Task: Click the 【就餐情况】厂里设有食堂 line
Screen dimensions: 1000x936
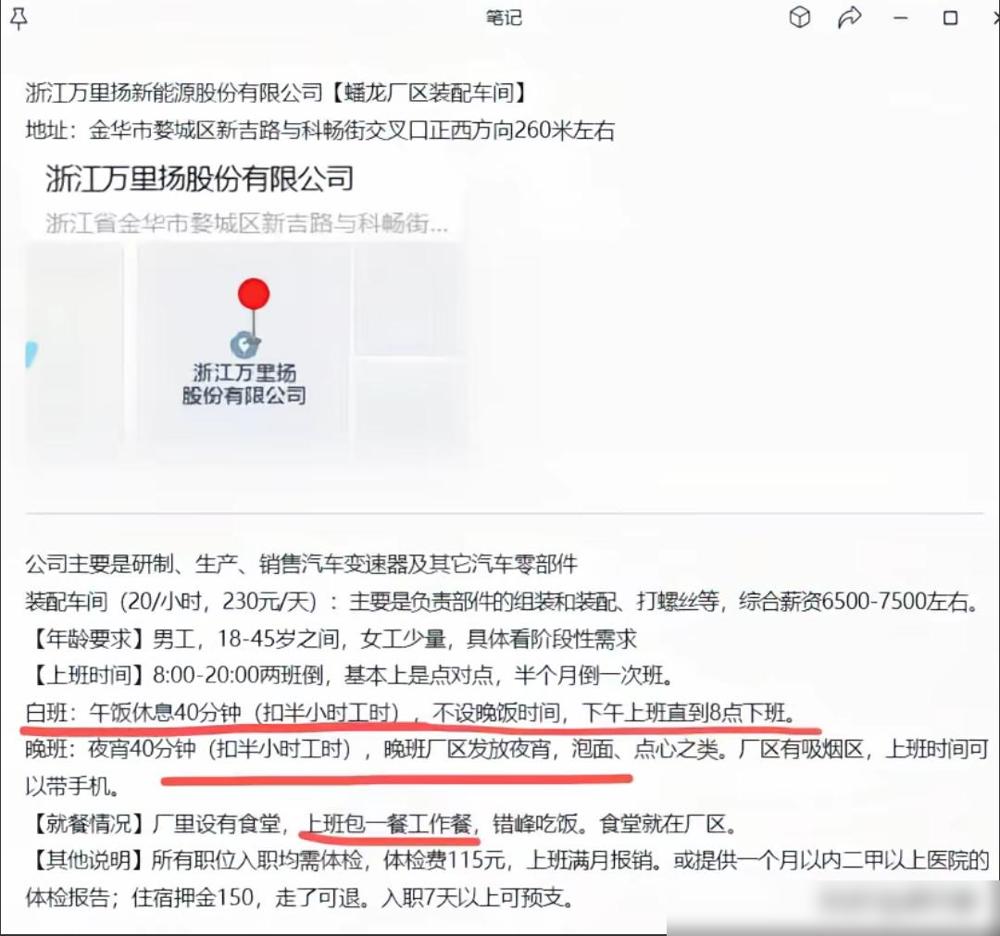Action: tap(383, 824)
